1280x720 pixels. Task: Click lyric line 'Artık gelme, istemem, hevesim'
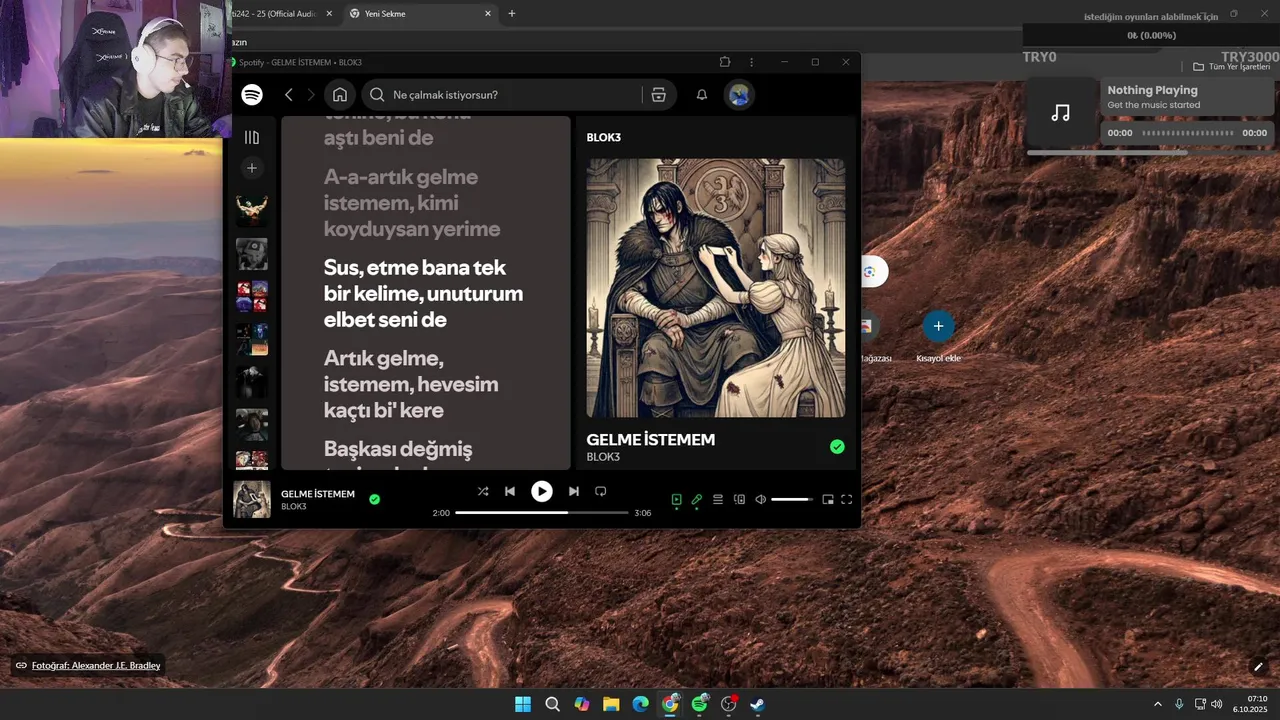411,384
